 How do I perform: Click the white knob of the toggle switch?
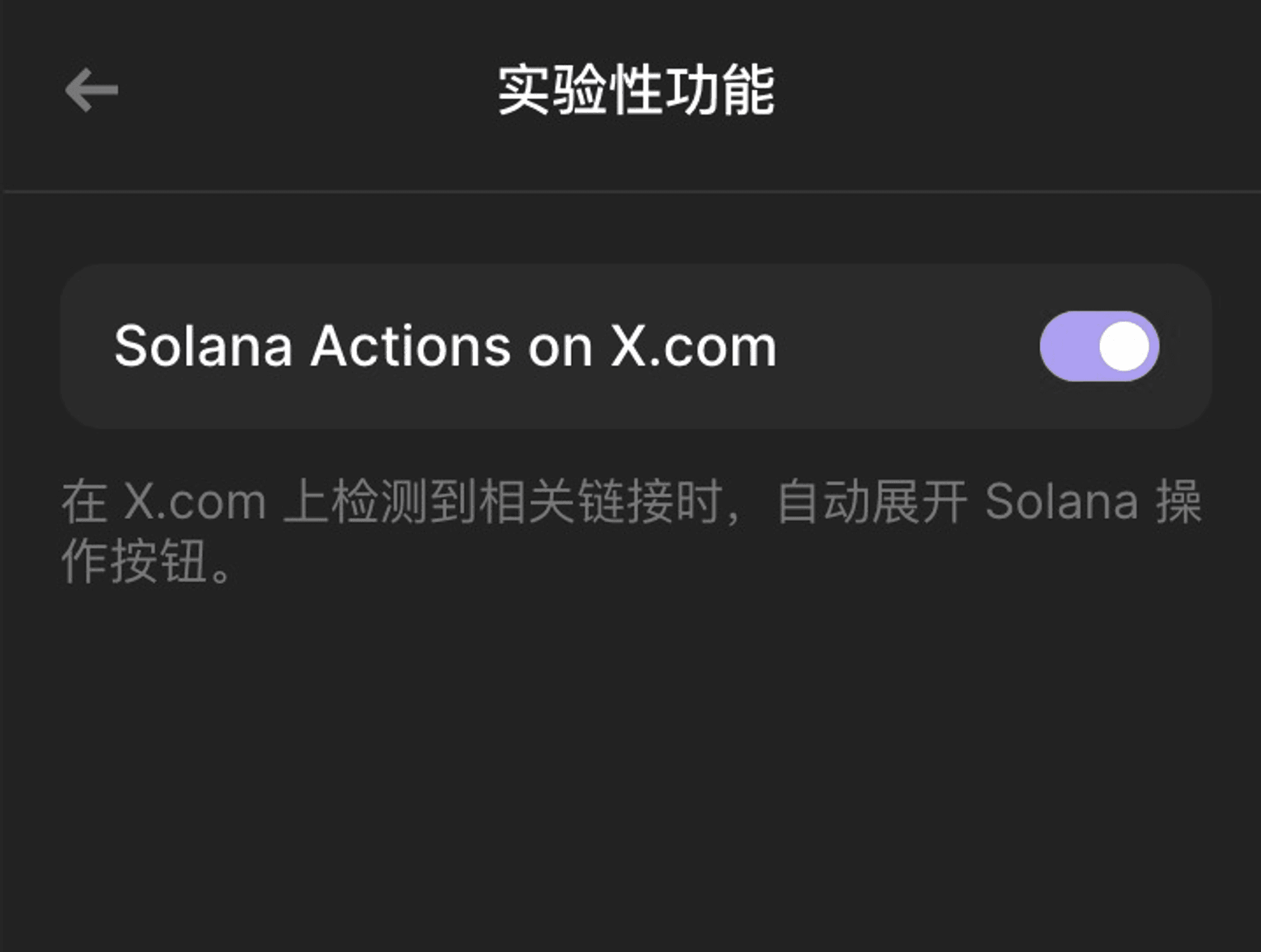(x=1124, y=346)
